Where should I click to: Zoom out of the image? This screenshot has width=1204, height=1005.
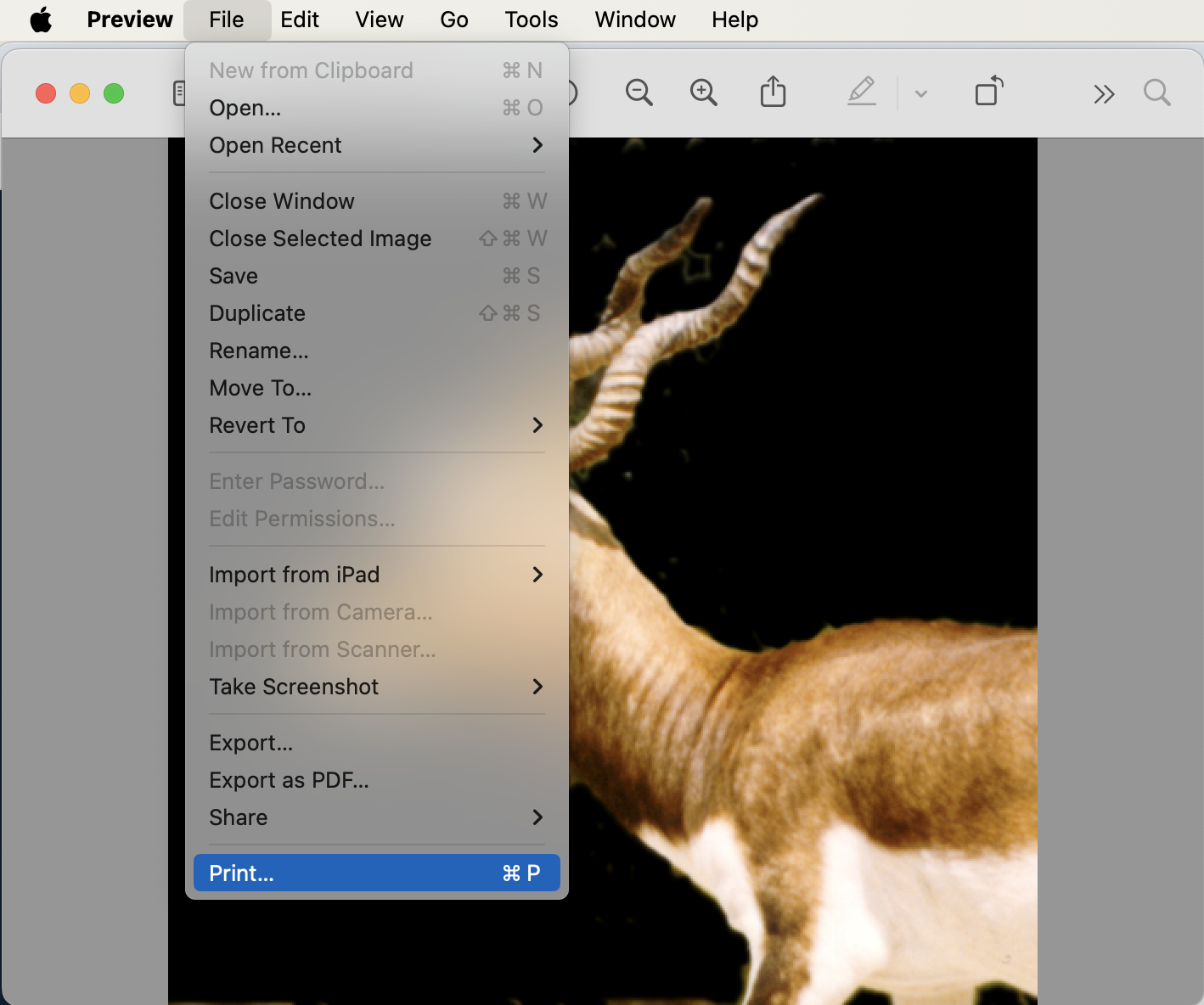(639, 93)
